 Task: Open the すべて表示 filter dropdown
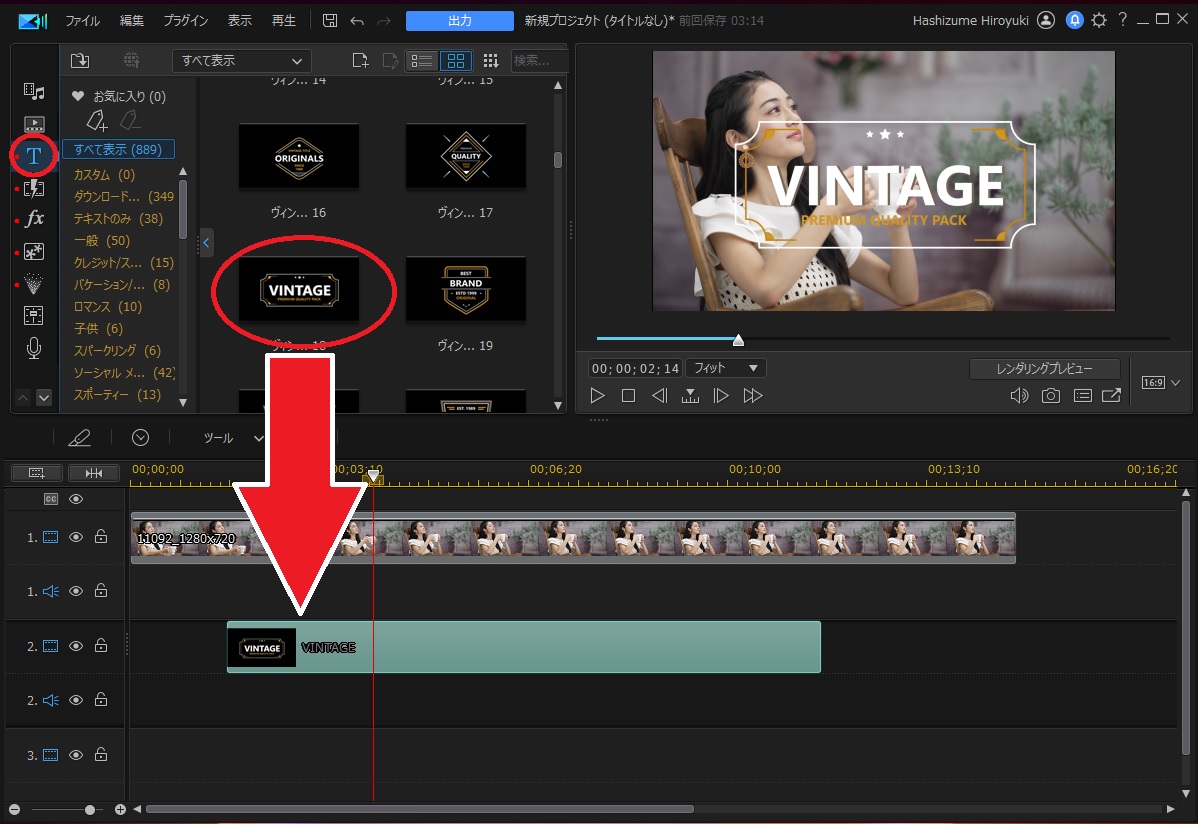click(241, 61)
